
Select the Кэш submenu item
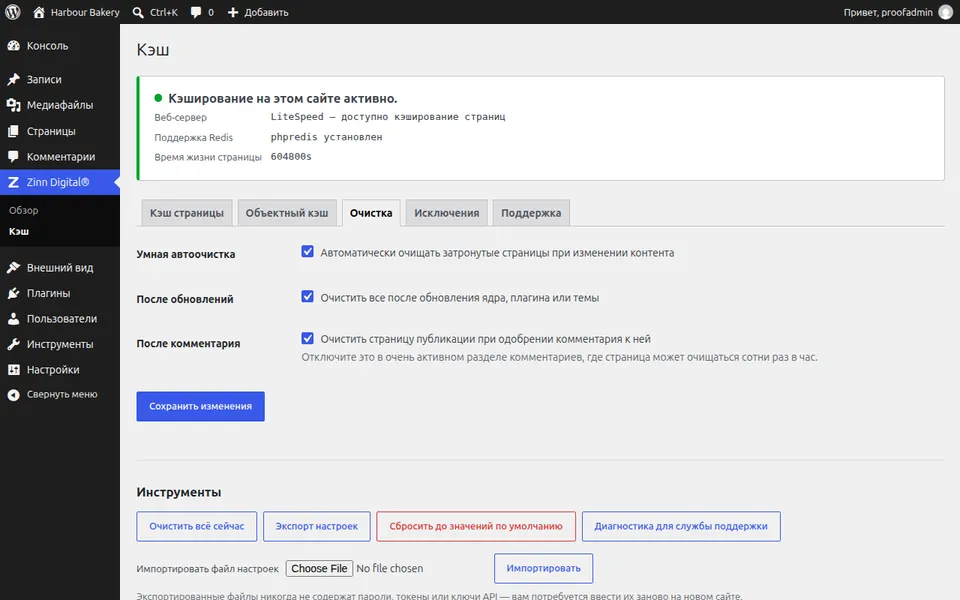point(19,231)
